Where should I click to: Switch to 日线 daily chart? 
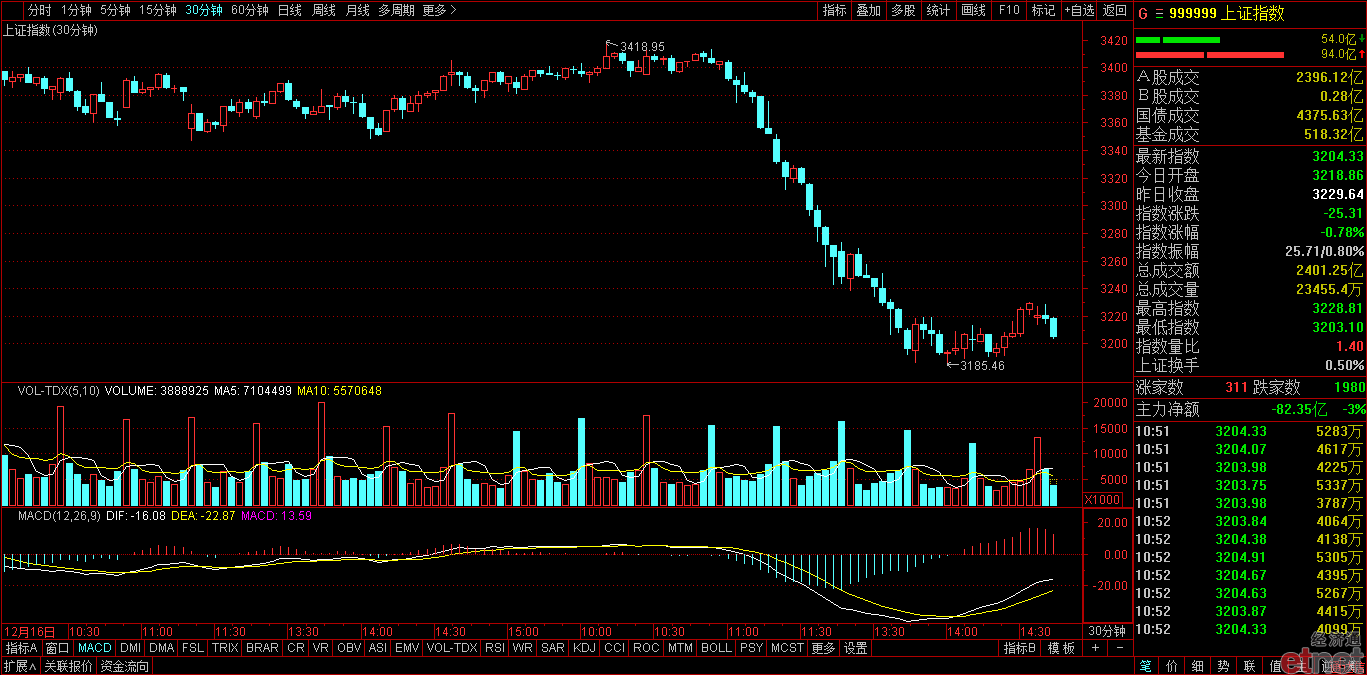click(x=289, y=10)
